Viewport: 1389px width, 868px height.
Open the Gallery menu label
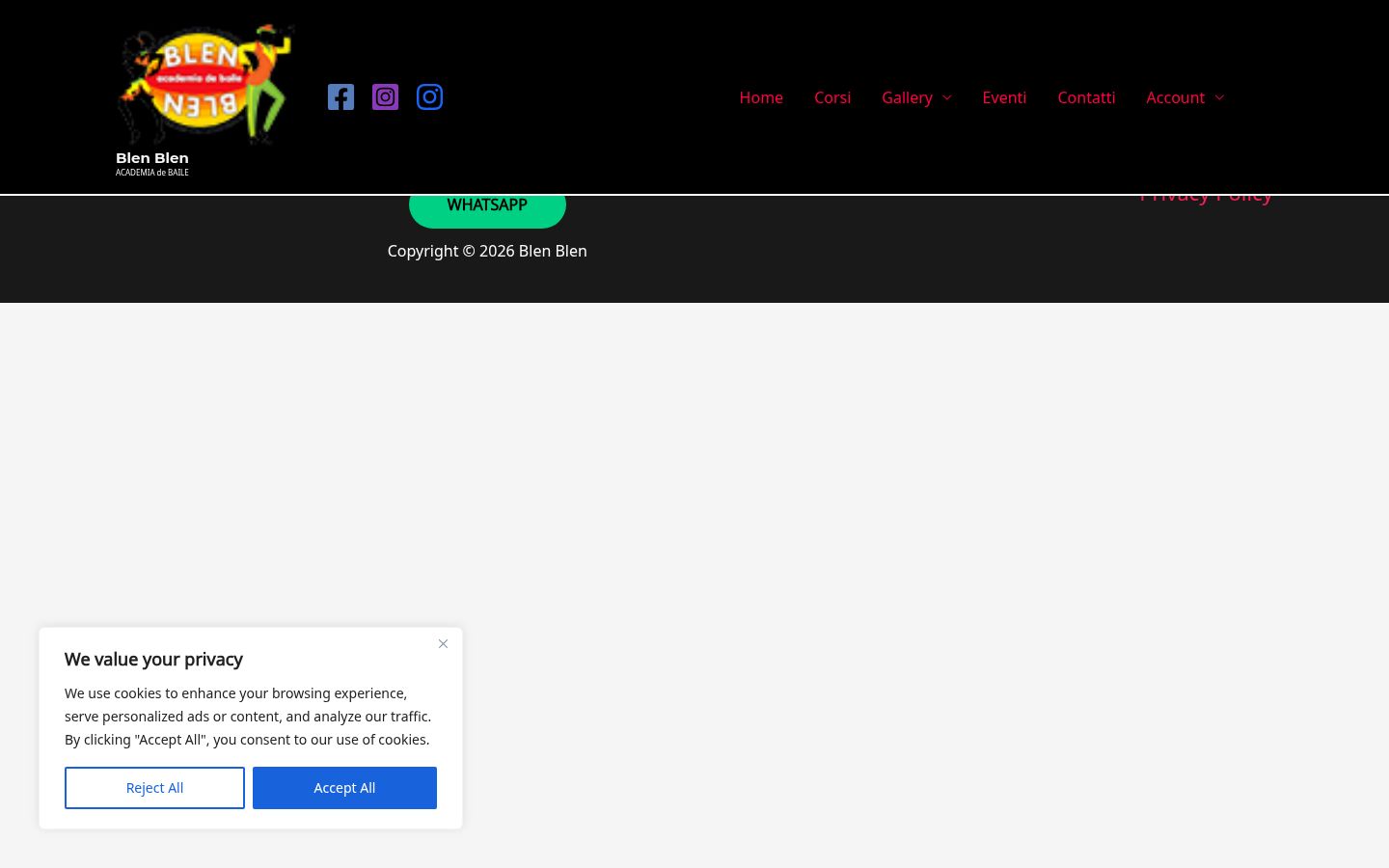[907, 97]
